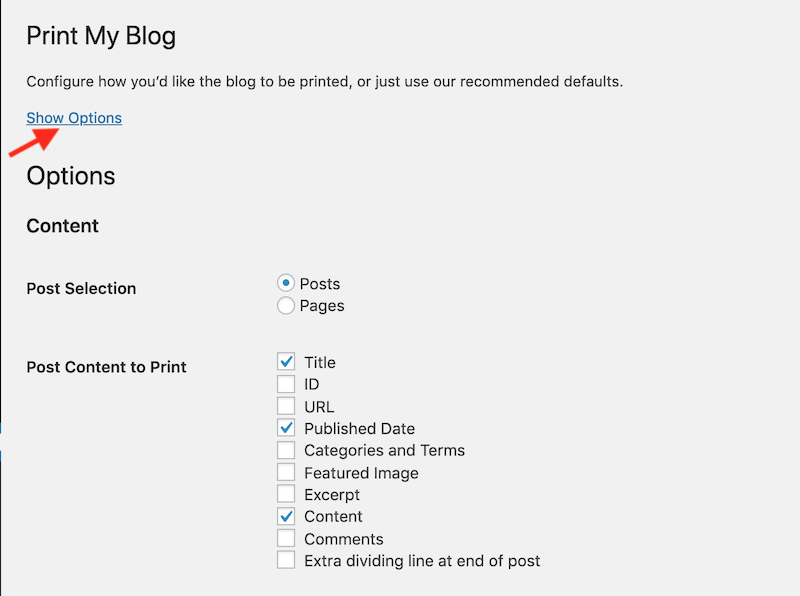The height and width of the screenshot is (596, 800).
Task: Uncheck the Title checkbox
Action: pyautogui.click(x=286, y=362)
